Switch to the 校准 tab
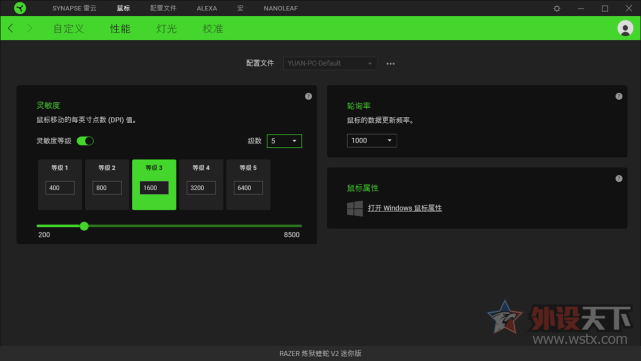This screenshot has height=361, width=641. pos(213,29)
